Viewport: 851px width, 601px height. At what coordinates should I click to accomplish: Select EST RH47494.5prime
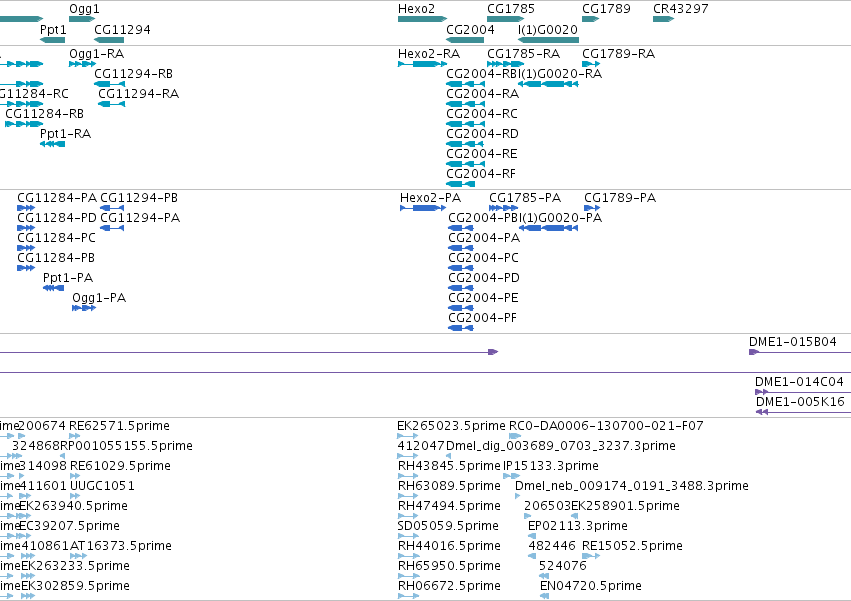click(409, 516)
